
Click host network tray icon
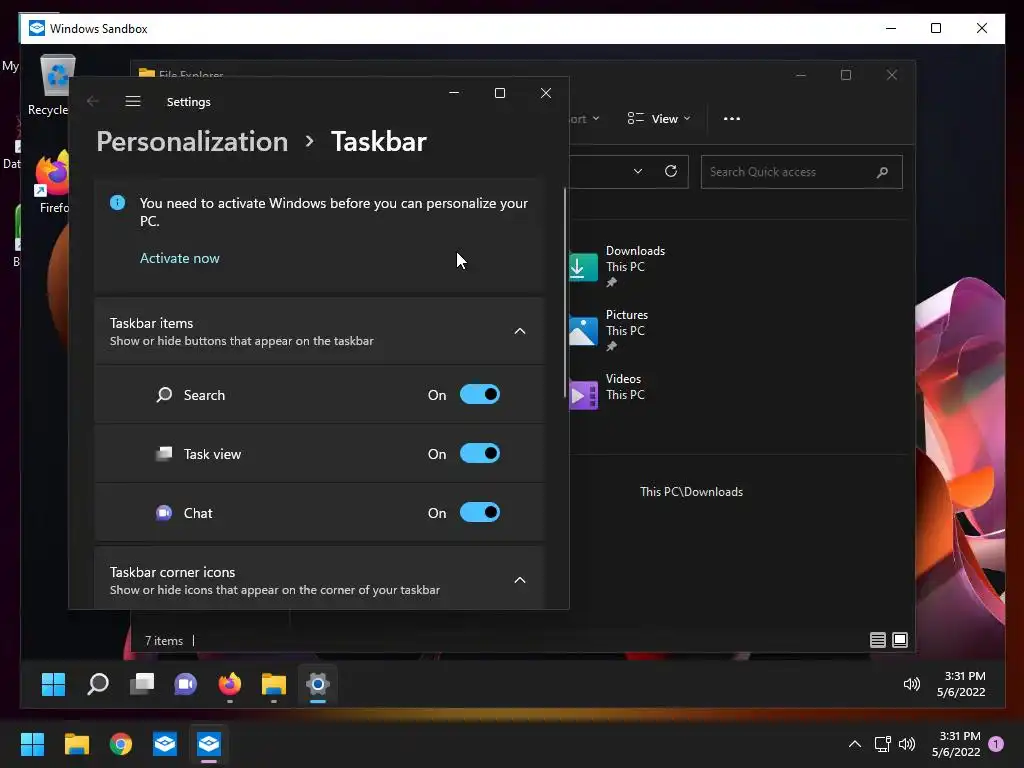[882, 744]
